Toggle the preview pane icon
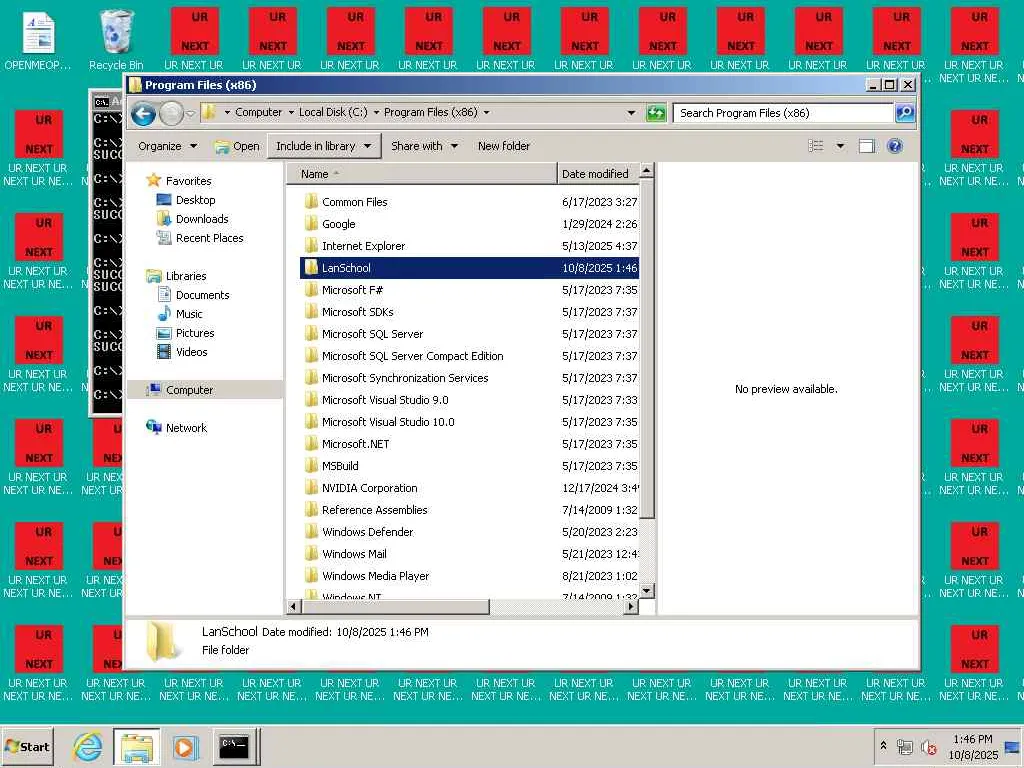The image size is (1024, 768). pos(867,146)
